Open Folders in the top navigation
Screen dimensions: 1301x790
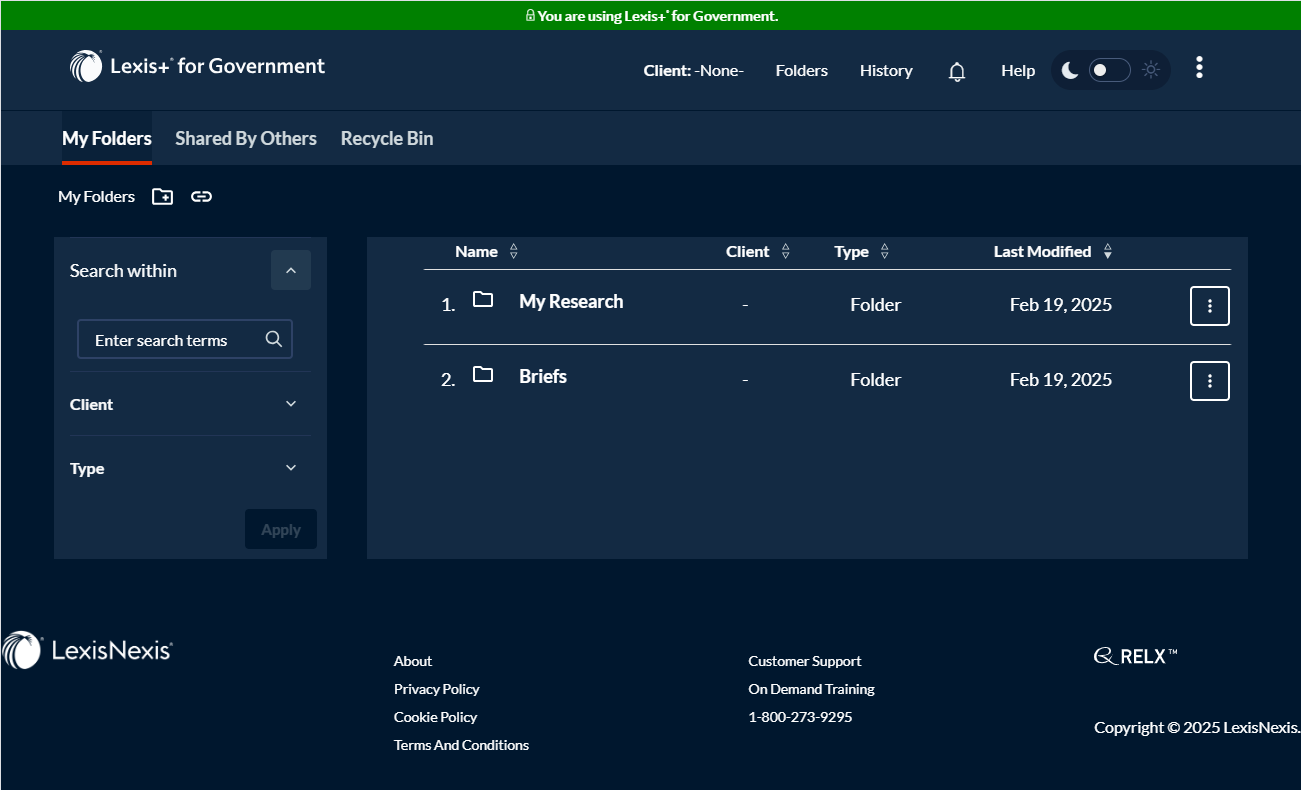point(802,71)
